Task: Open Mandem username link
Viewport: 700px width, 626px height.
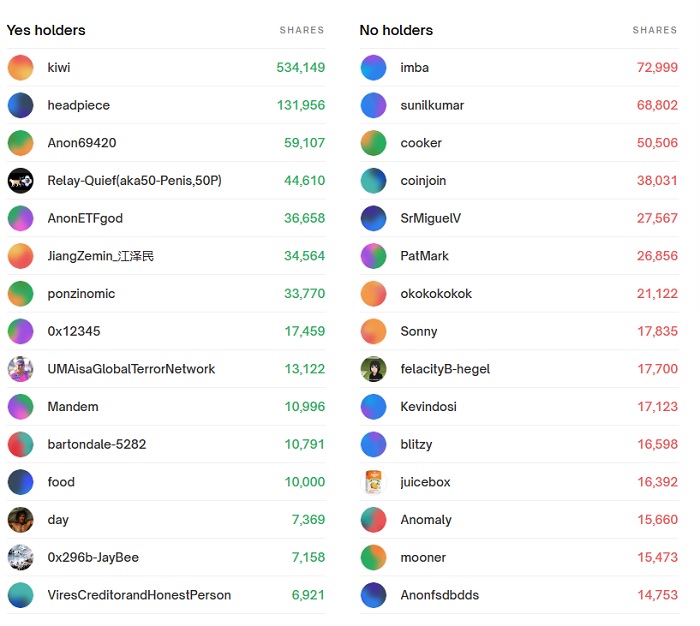Action: (73, 407)
